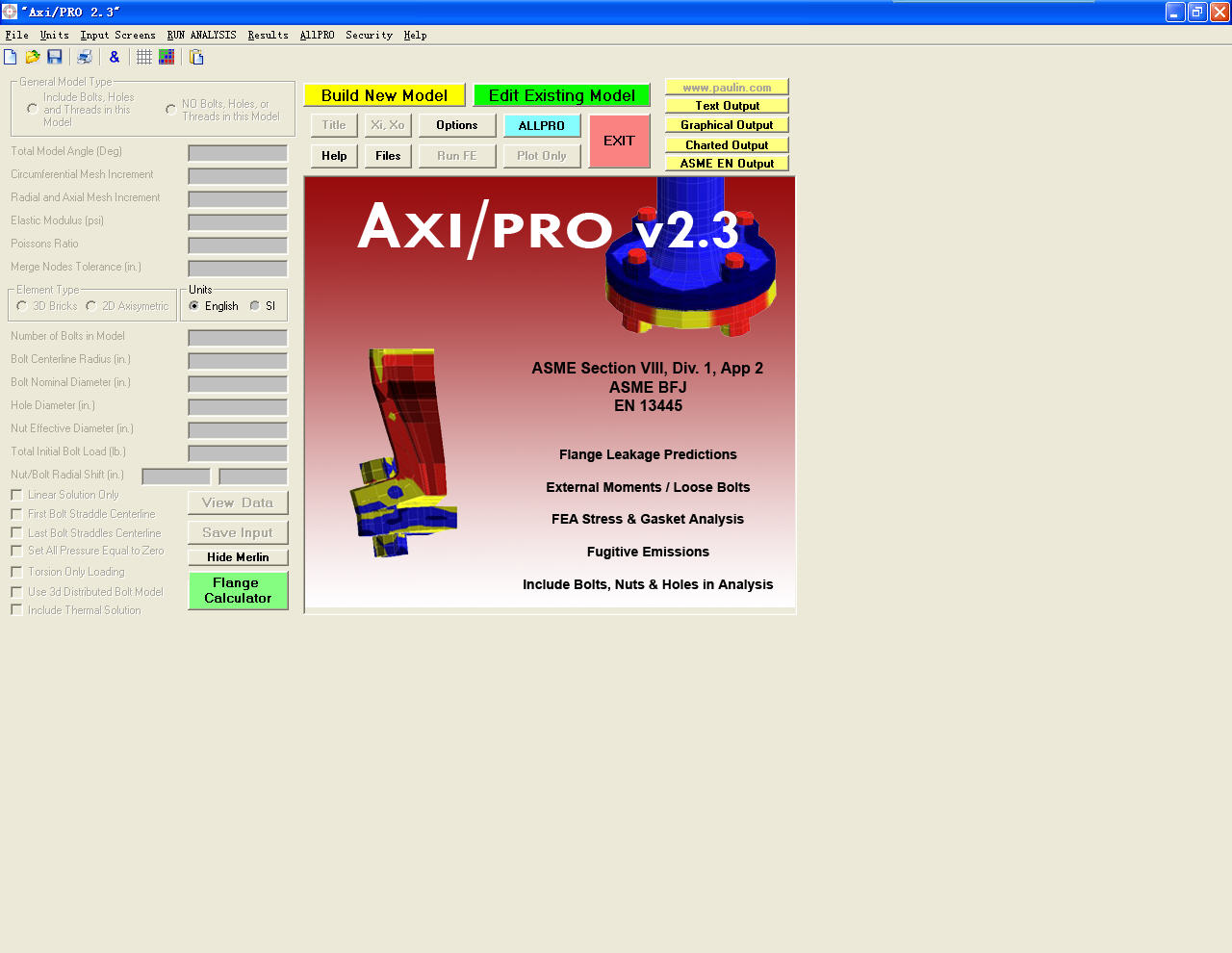This screenshot has height=953, width=1232.
Task: Select Include Bolts, Holes and Threads option
Action: (33, 110)
